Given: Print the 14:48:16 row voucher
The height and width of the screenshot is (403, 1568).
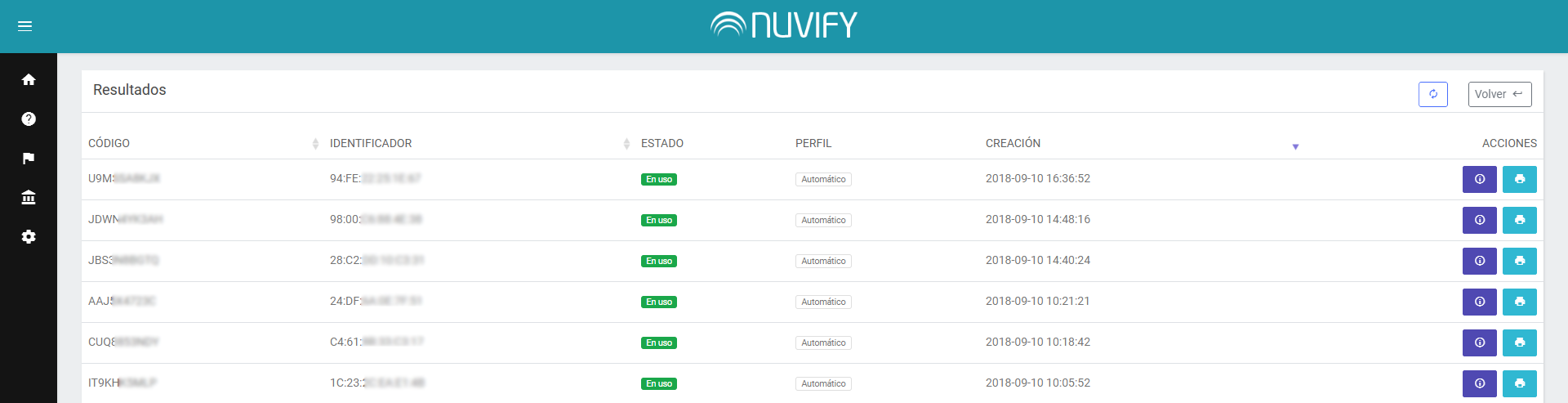Looking at the screenshot, I should (x=1520, y=220).
